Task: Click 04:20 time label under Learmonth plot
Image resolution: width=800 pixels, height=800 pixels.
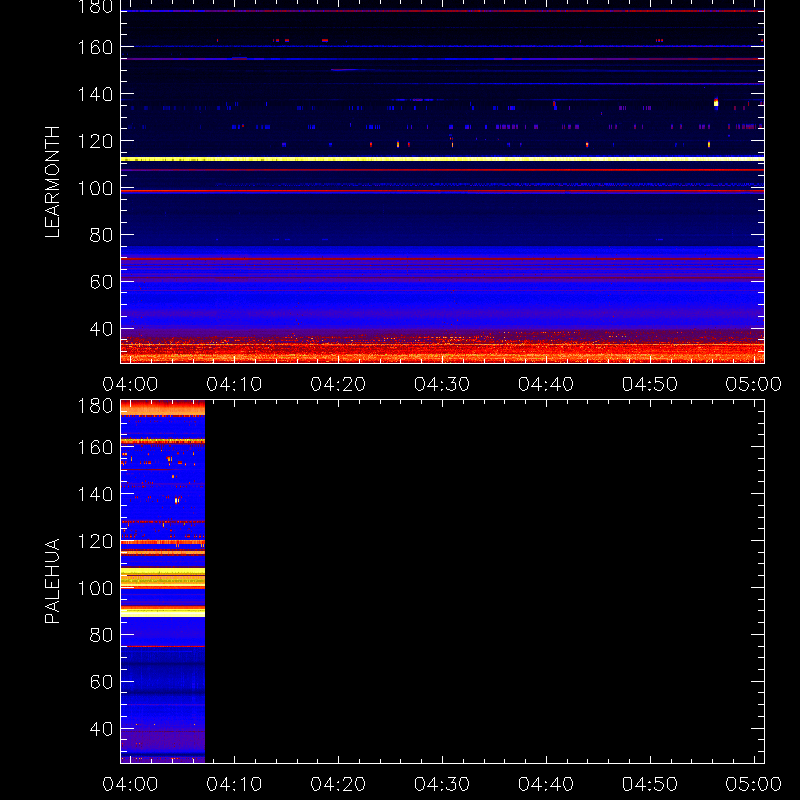Action: coord(338,384)
